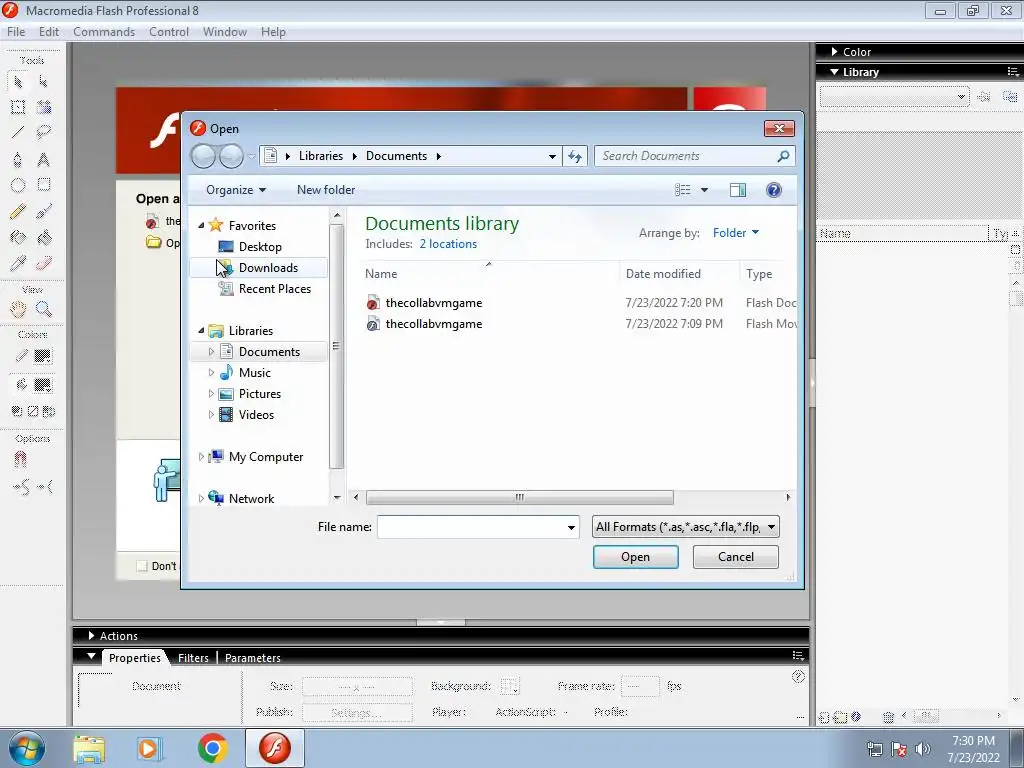Select the thecollabvmgame Flash Movie file
1024x768 pixels.
point(434,324)
